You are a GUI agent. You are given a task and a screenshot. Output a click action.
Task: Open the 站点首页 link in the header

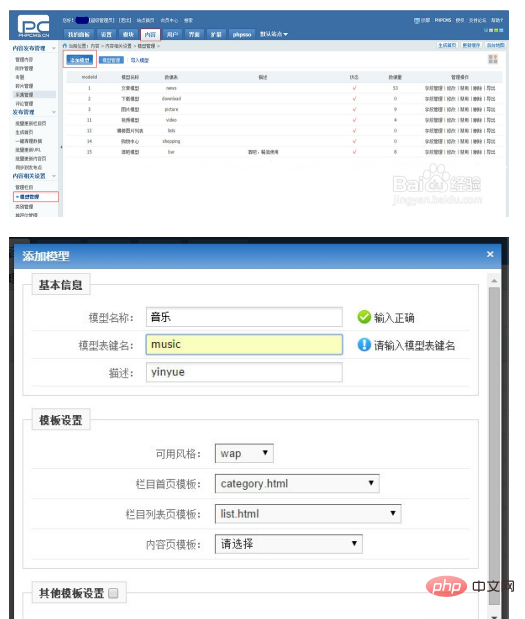point(145,20)
